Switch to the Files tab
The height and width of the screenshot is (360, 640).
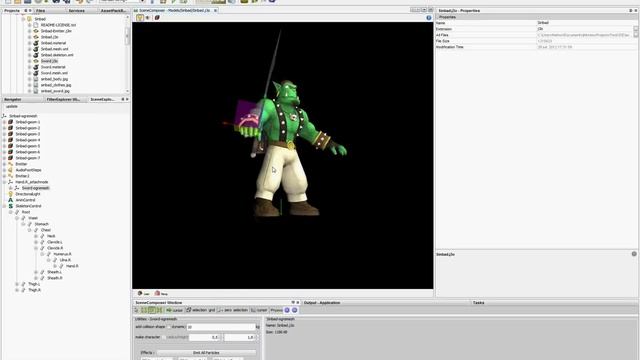(x=41, y=11)
